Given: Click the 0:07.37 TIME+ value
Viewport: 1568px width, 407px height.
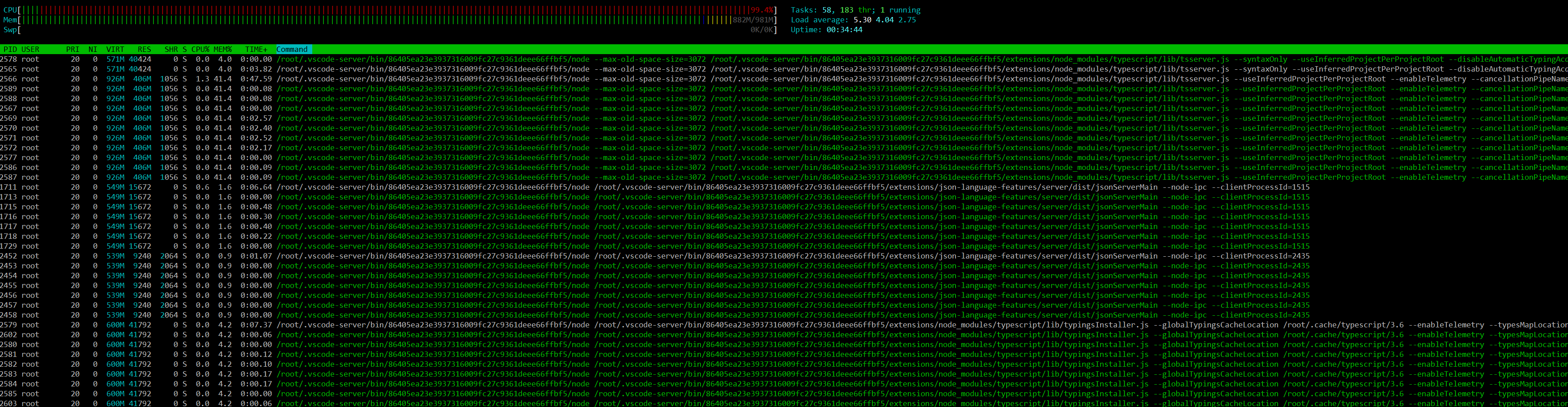Looking at the screenshot, I should point(256,325).
